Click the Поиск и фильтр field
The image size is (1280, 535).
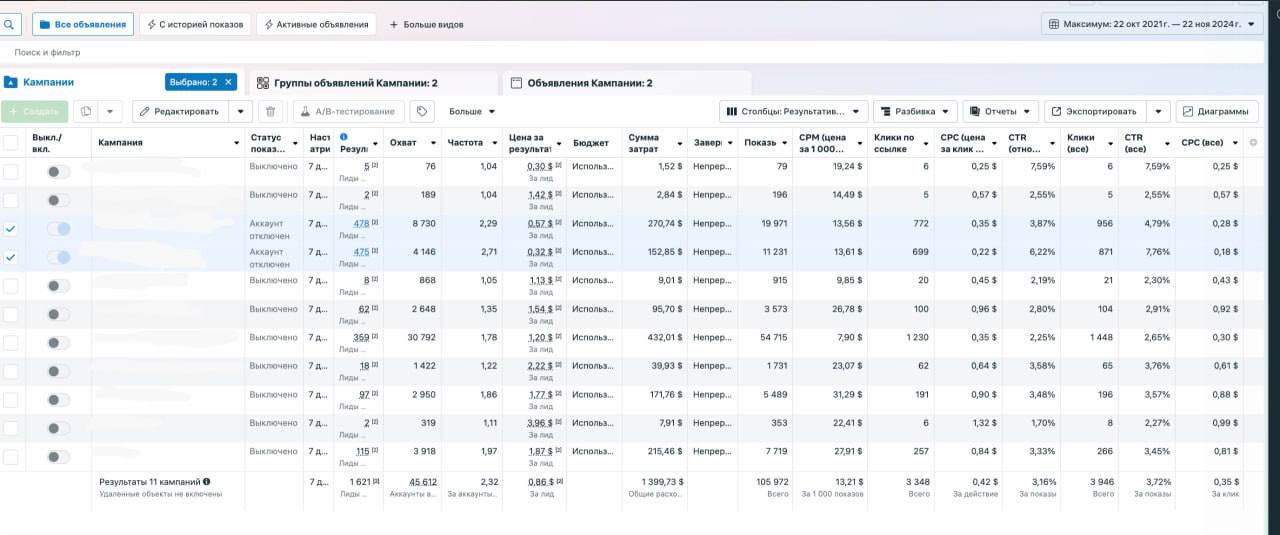(640, 52)
